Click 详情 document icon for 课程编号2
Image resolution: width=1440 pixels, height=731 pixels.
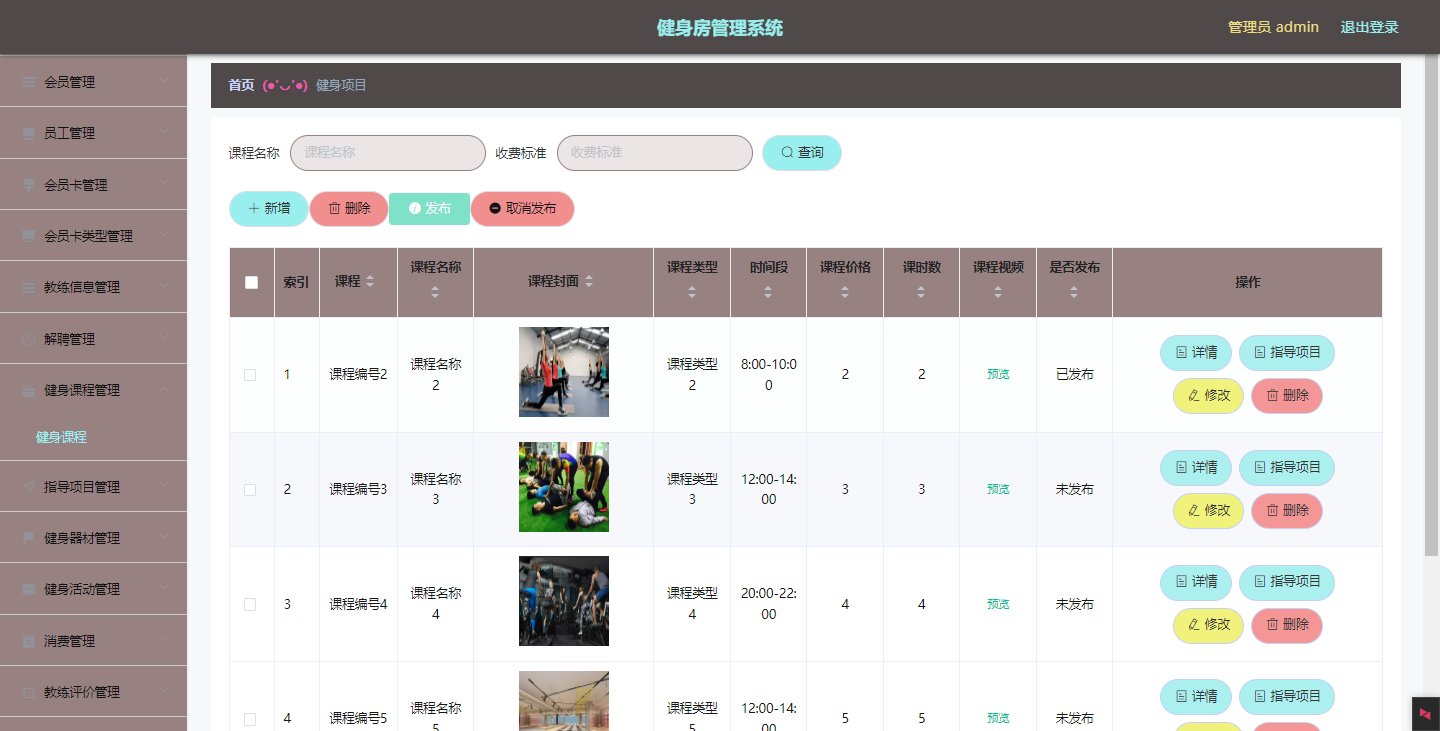(1181, 352)
